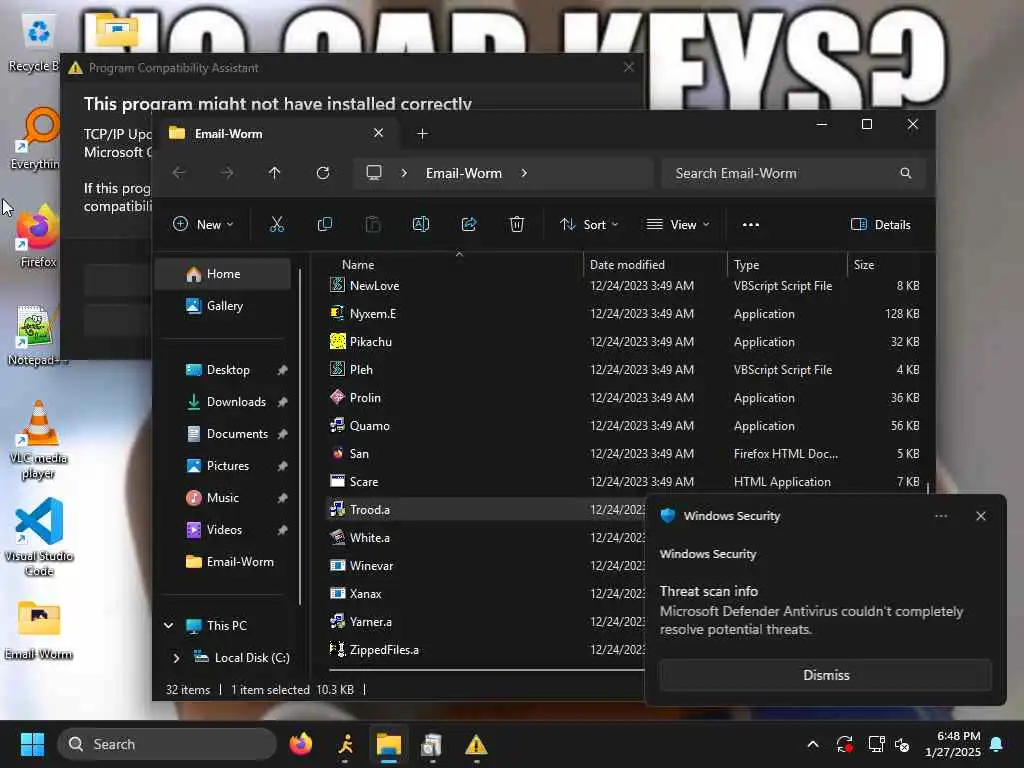Open Pictures in the navigation pane
Image resolution: width=1024 pixels, height=768 pixels.
[x=223, y=466]
